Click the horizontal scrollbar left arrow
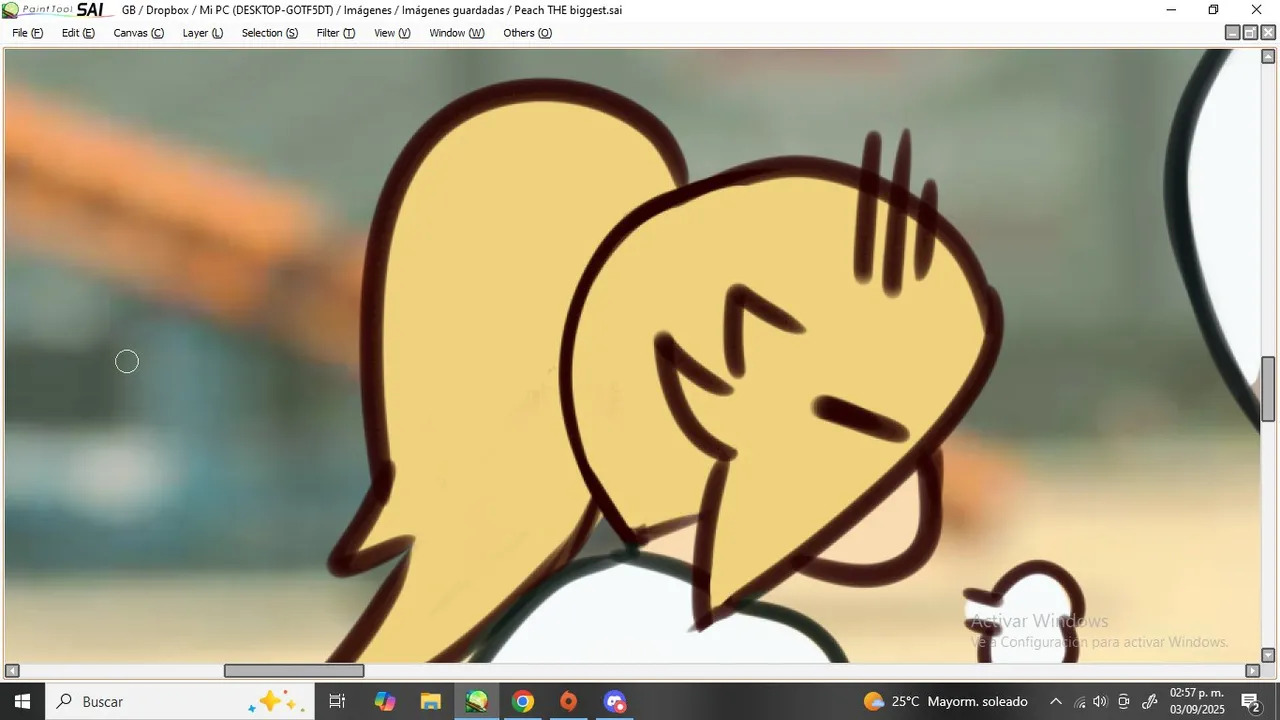 click(12, 671)
